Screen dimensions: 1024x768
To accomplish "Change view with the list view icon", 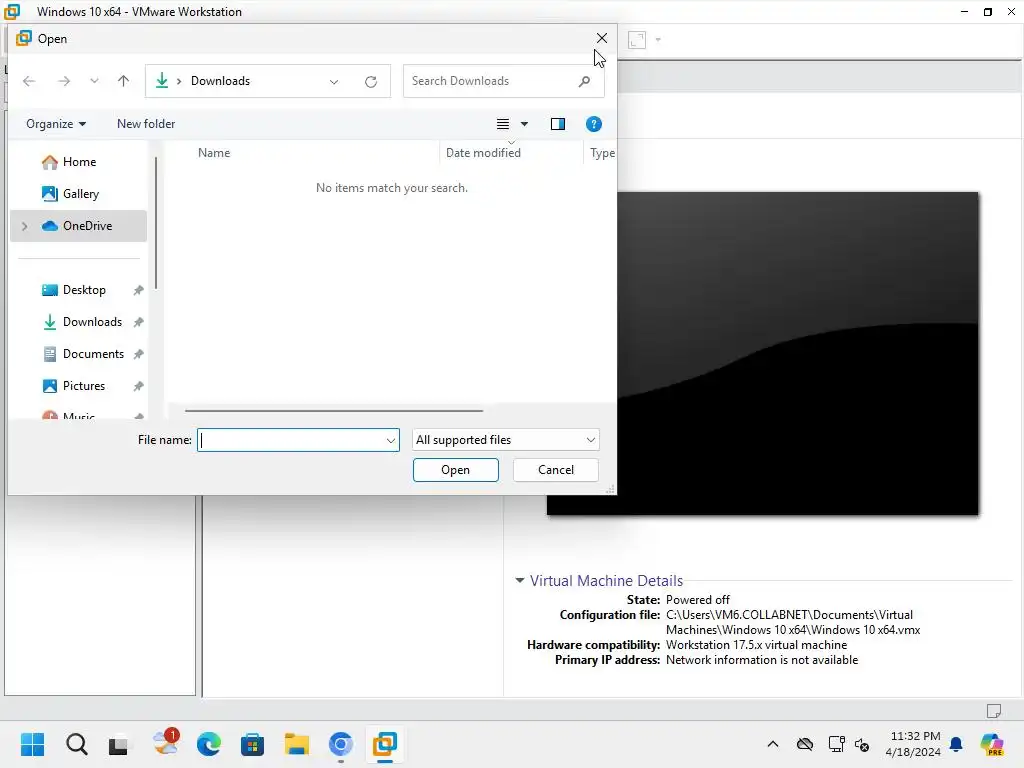I will click(503, 124).
